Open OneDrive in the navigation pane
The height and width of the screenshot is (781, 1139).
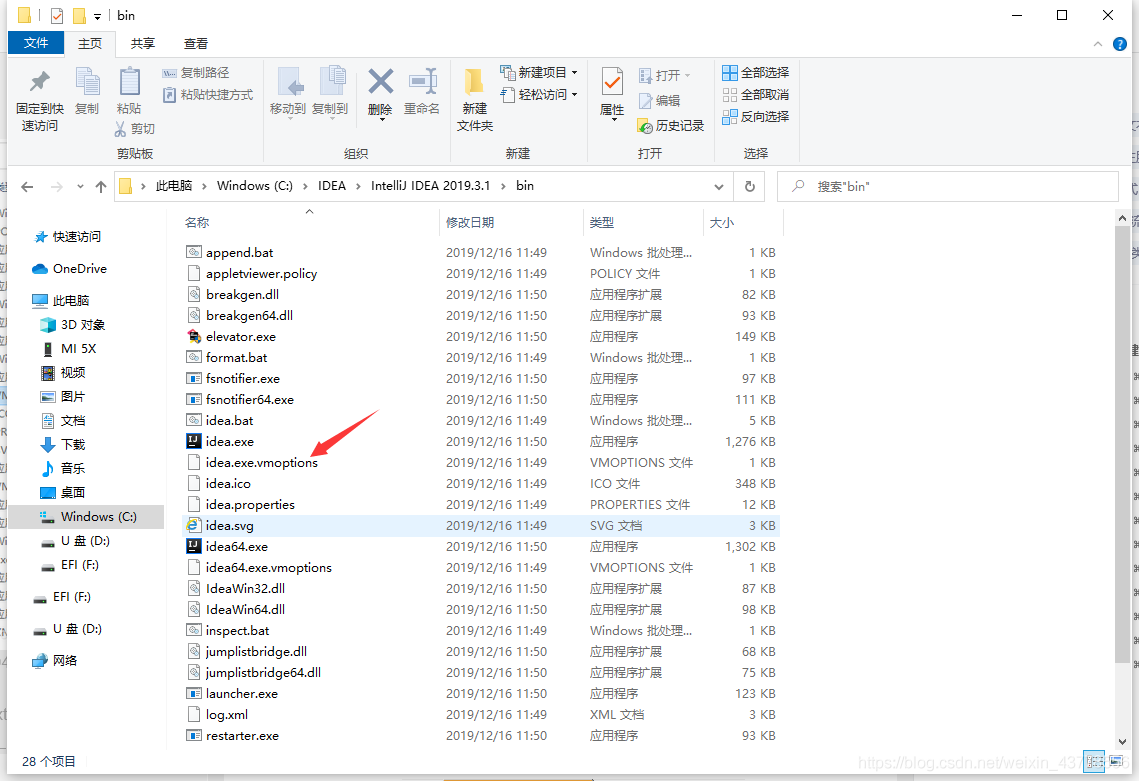(x=70, y=269)
